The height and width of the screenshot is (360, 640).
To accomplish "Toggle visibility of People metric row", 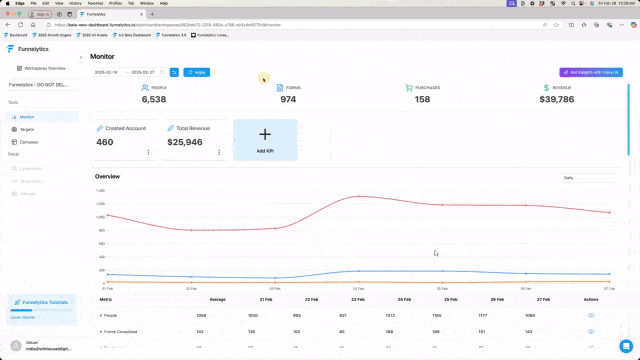I will pos(591,316).
